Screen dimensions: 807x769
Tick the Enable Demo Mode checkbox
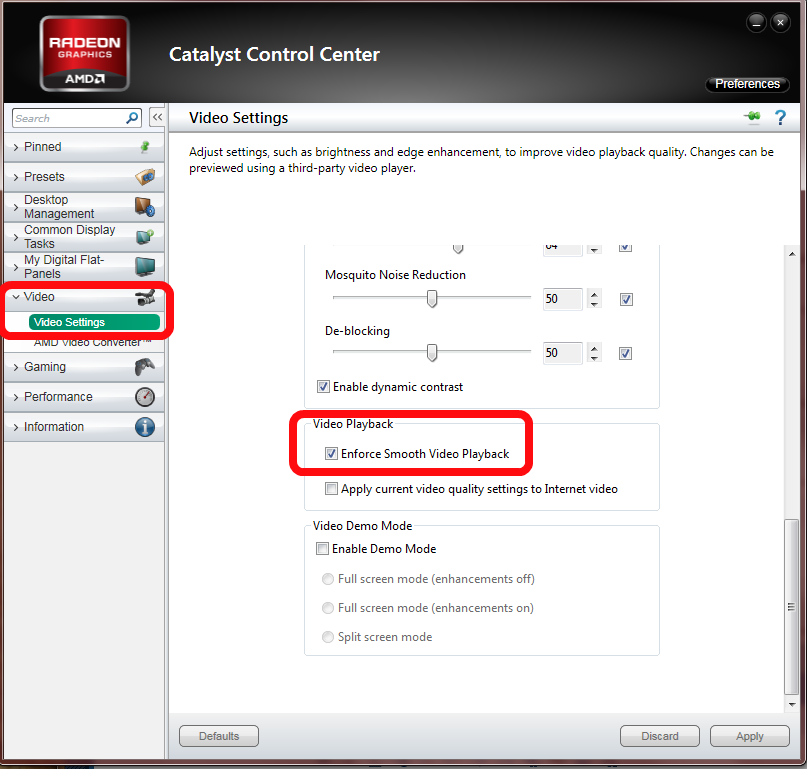pos(322,548)
